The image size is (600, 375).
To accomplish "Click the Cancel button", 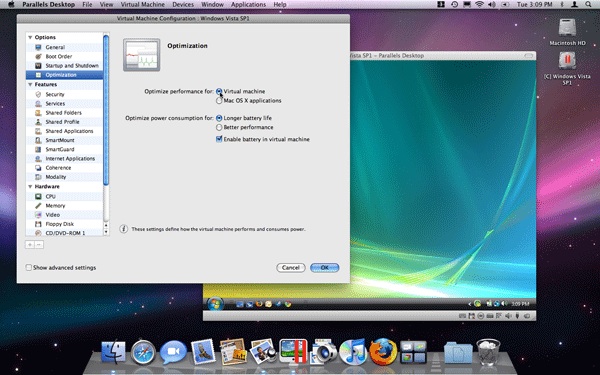I will click(291, 267).
